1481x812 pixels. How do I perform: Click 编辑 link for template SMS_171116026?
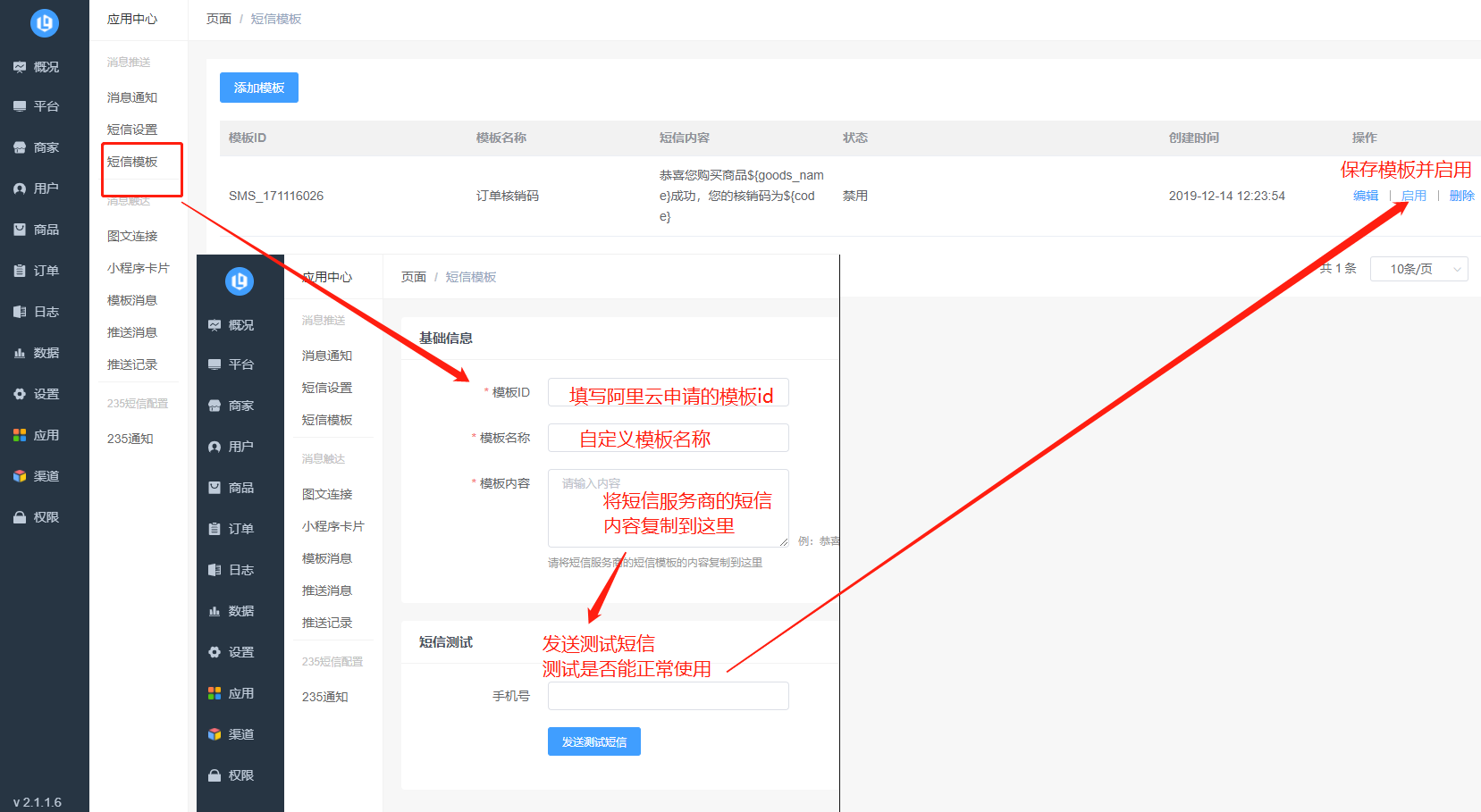[1366, 196]
